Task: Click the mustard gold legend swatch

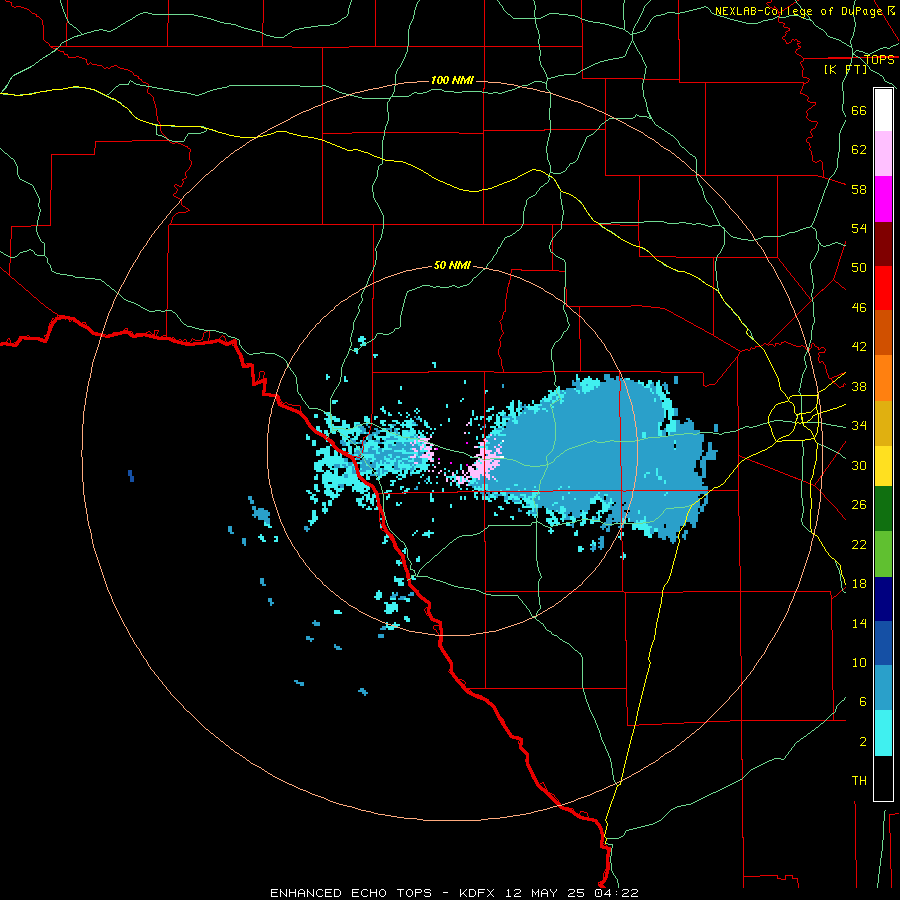Action: pos(883,423)
